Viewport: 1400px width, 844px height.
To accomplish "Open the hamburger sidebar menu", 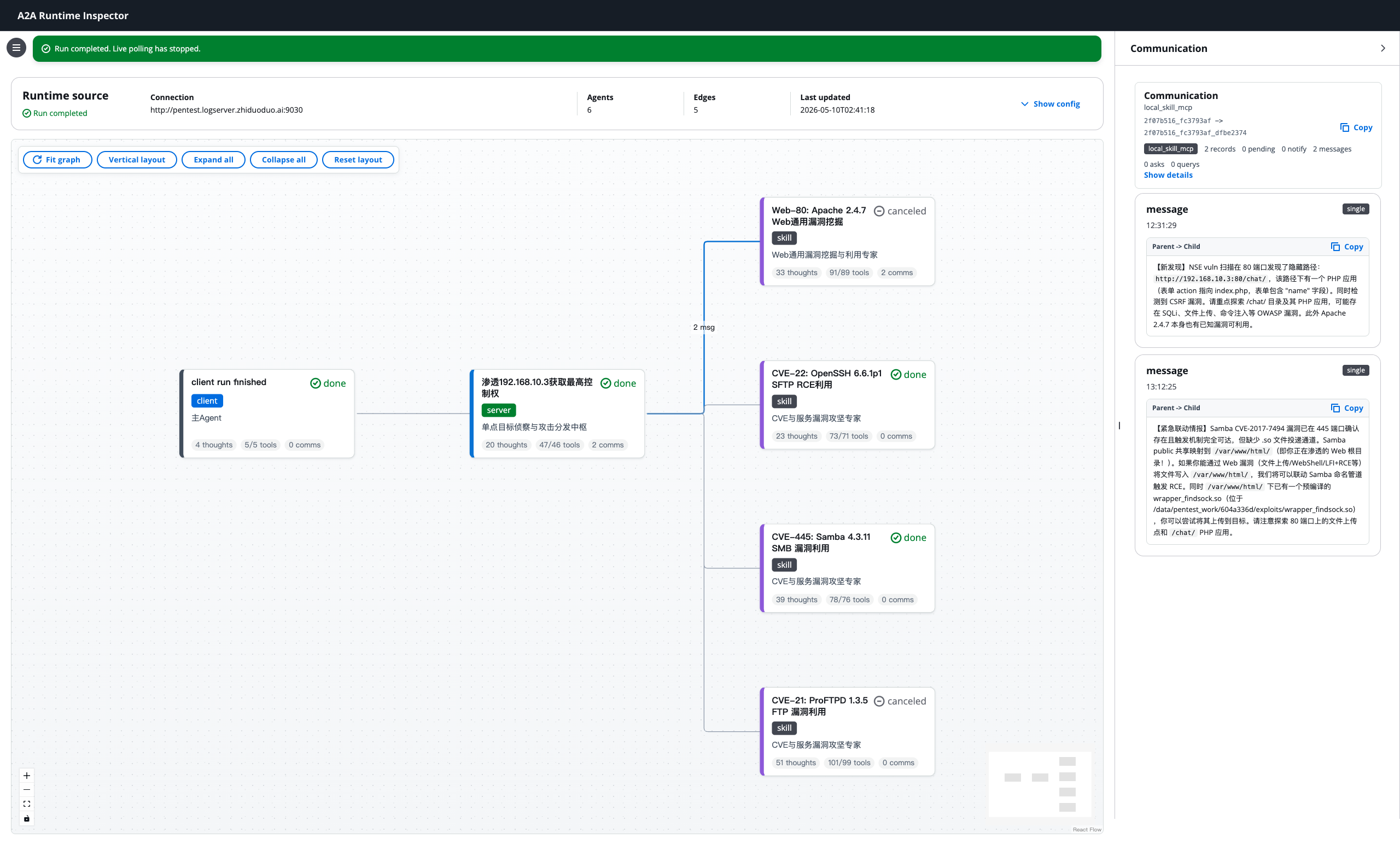I will pyautogui.click(x=16, y=48).
